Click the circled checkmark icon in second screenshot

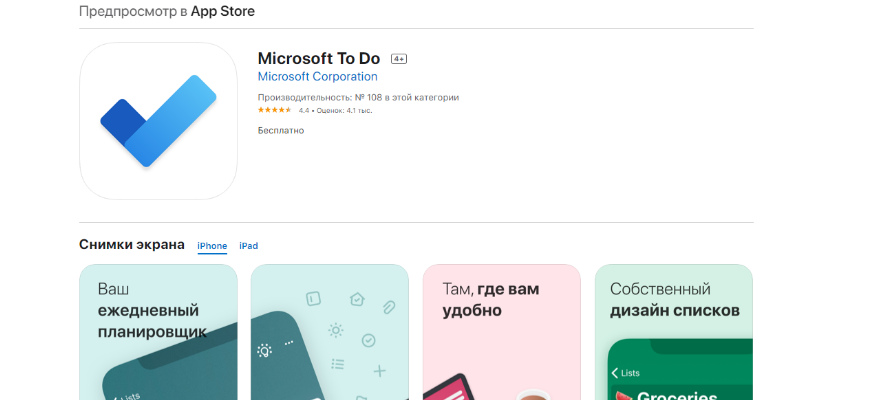pos(368,340)
